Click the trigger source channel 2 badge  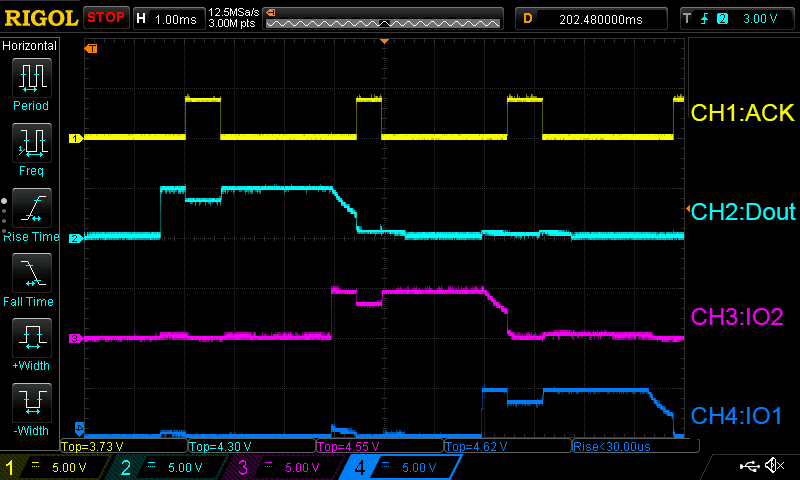point(722,19)
